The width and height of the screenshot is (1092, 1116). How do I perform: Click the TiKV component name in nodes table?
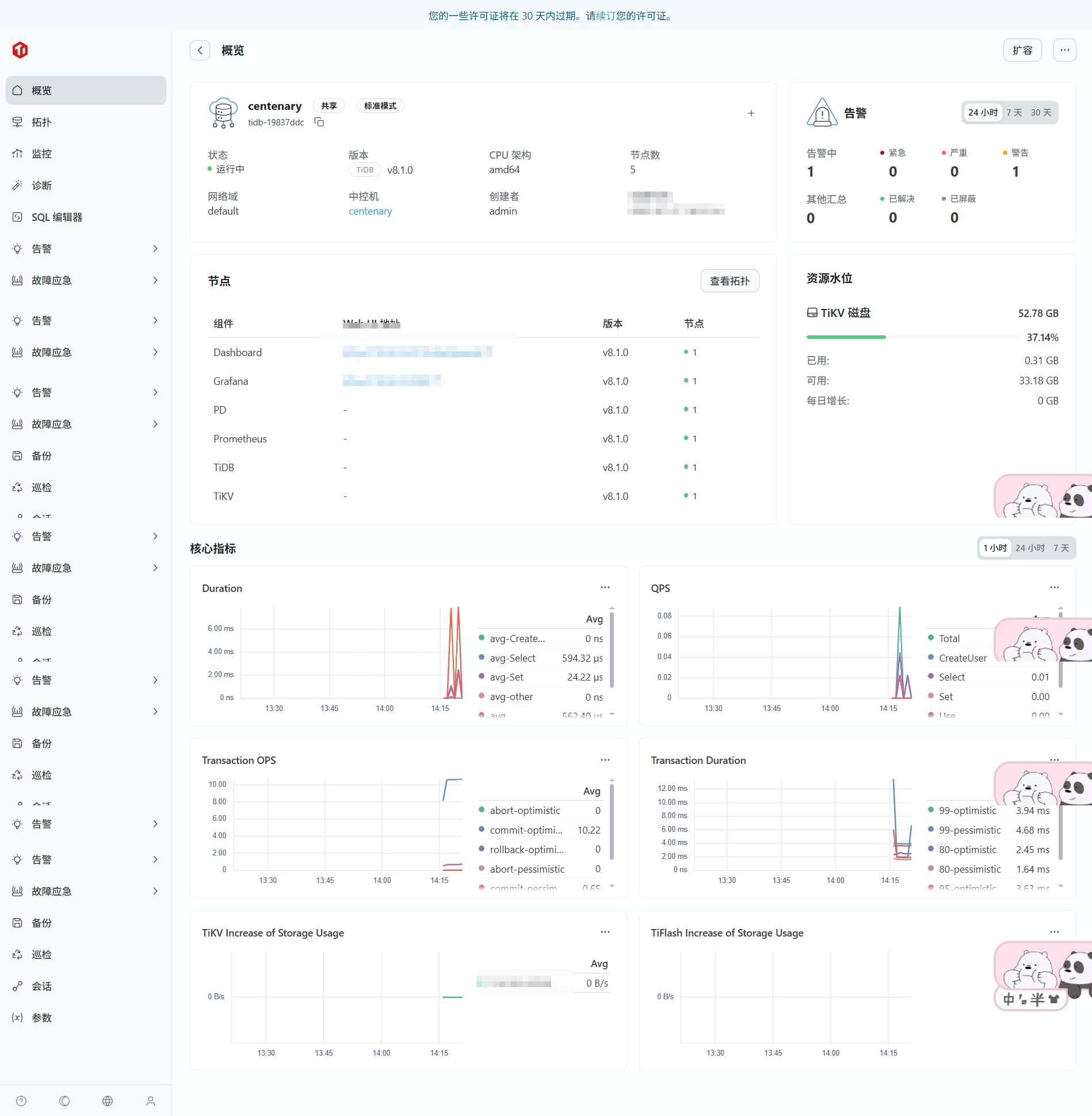point(223,496)
